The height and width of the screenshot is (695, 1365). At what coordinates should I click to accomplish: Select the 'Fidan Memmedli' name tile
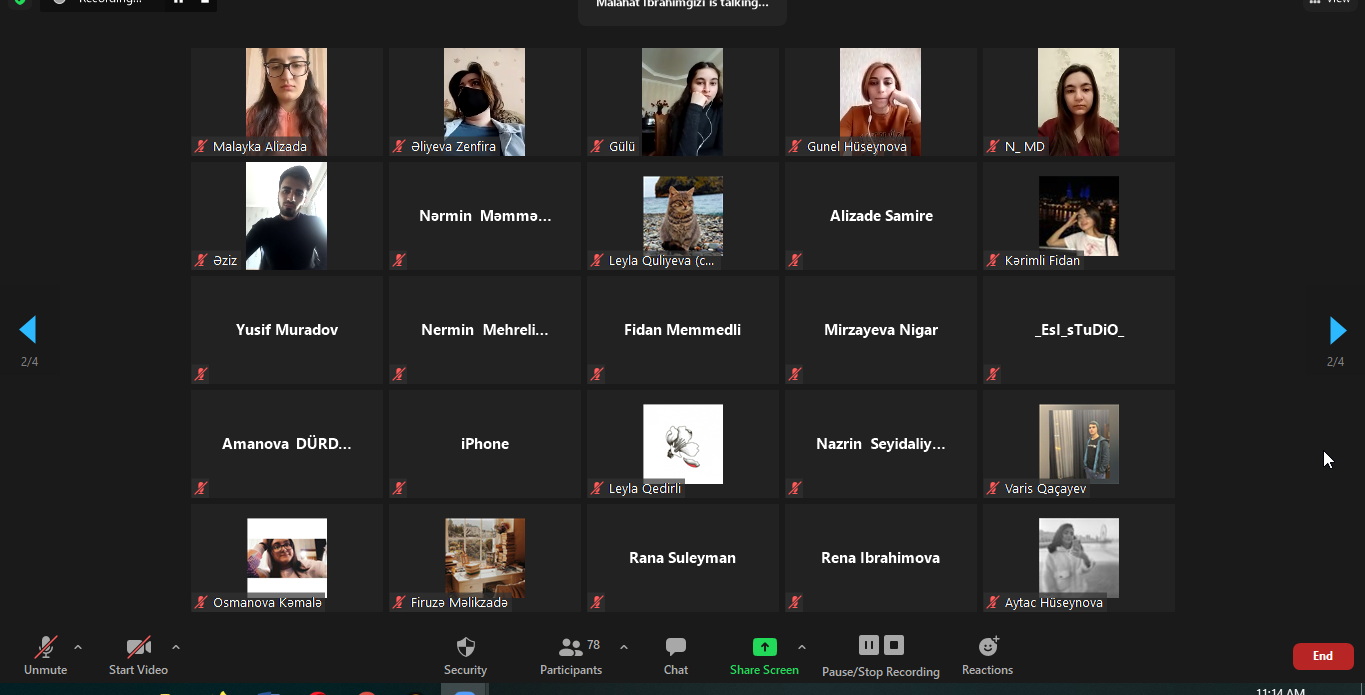[x=683, y=330]
